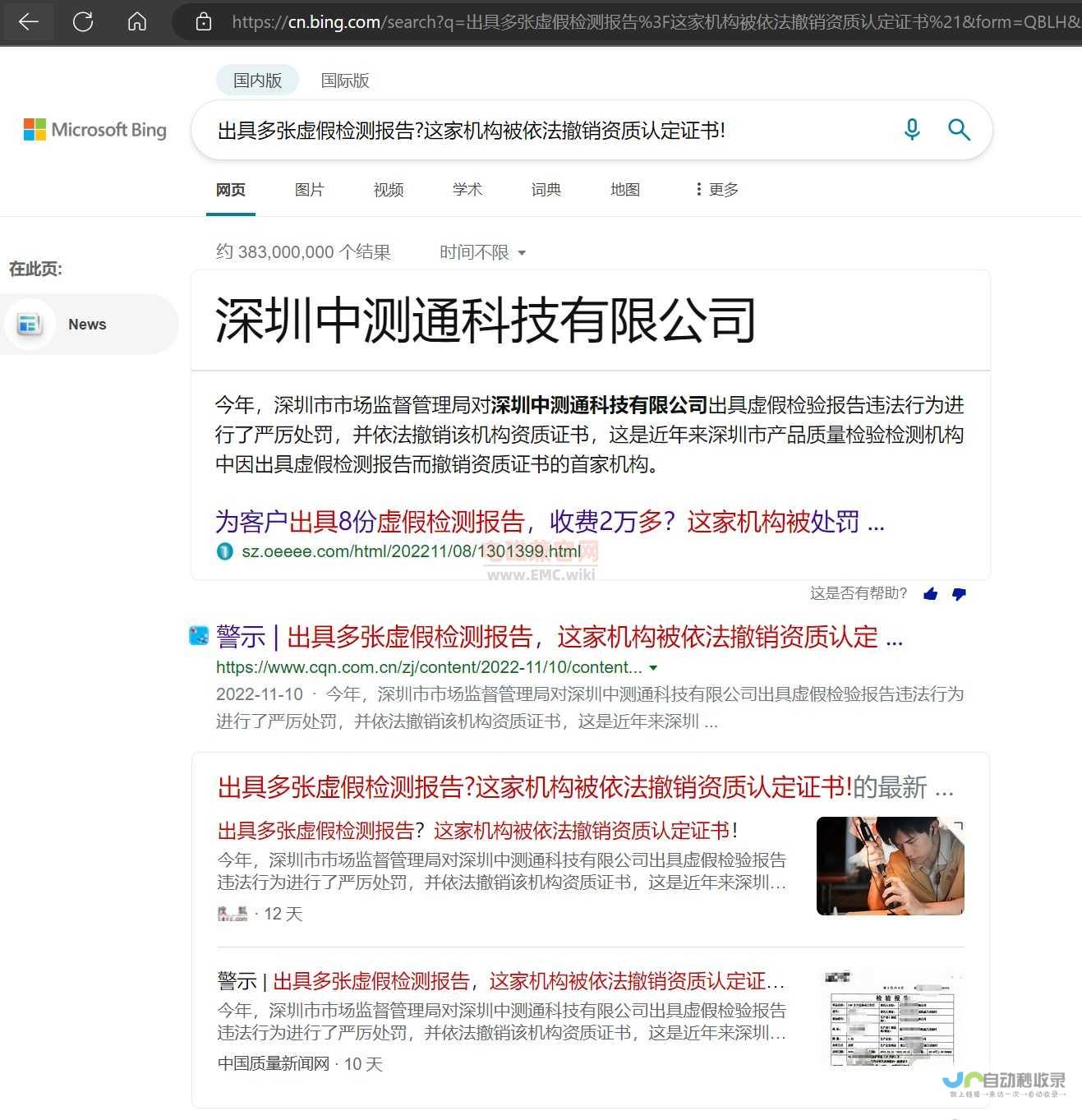This screenshot has height=1120, width=1082.
Task: Expand the cqn.com.cn URL dropdown arrow
Action: tap(653, 668)
